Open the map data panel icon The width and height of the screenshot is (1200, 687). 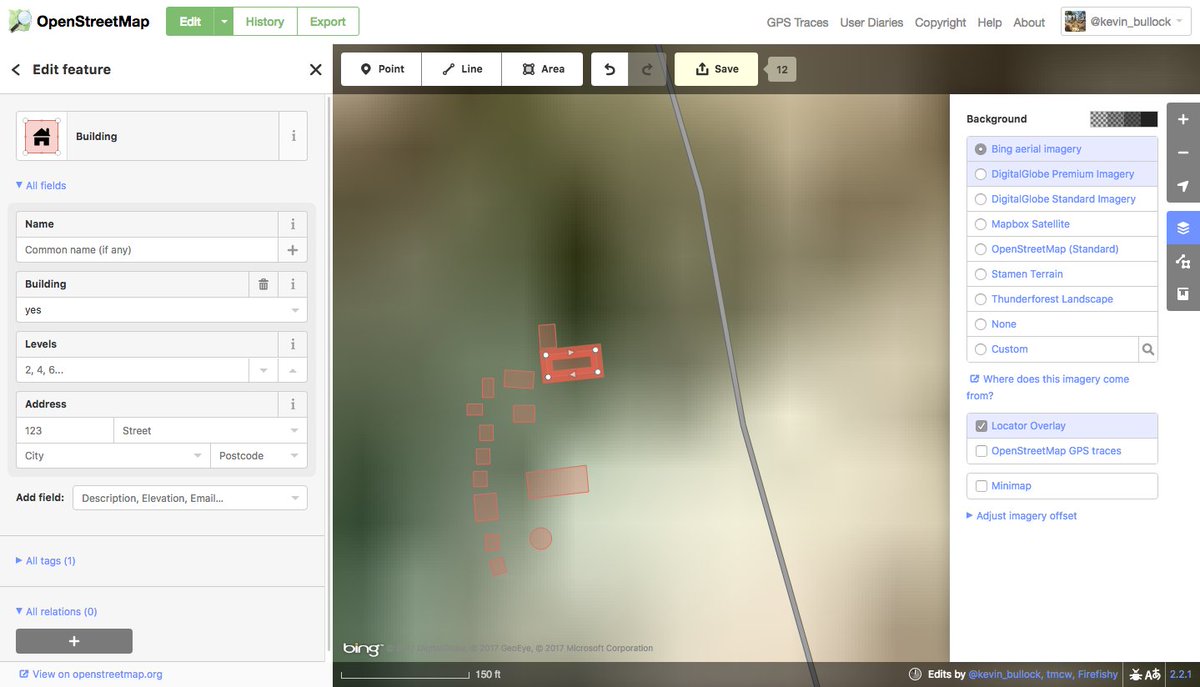1183,262
